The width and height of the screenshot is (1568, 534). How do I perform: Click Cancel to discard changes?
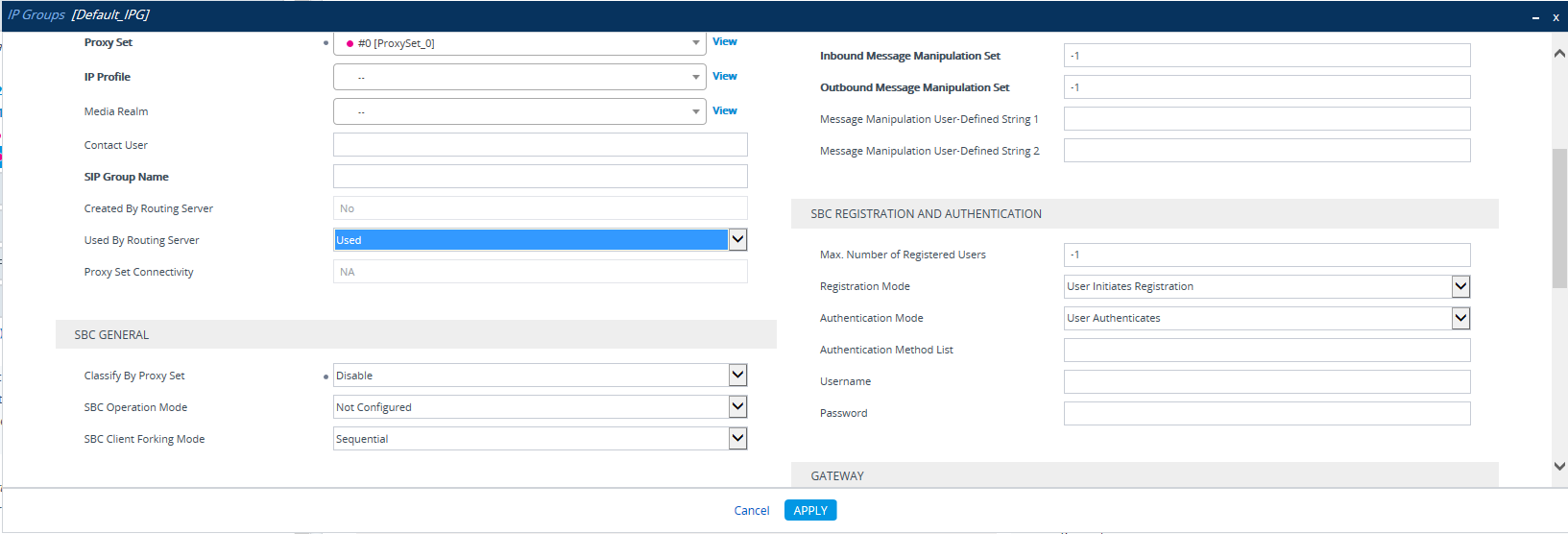[751, 511]
